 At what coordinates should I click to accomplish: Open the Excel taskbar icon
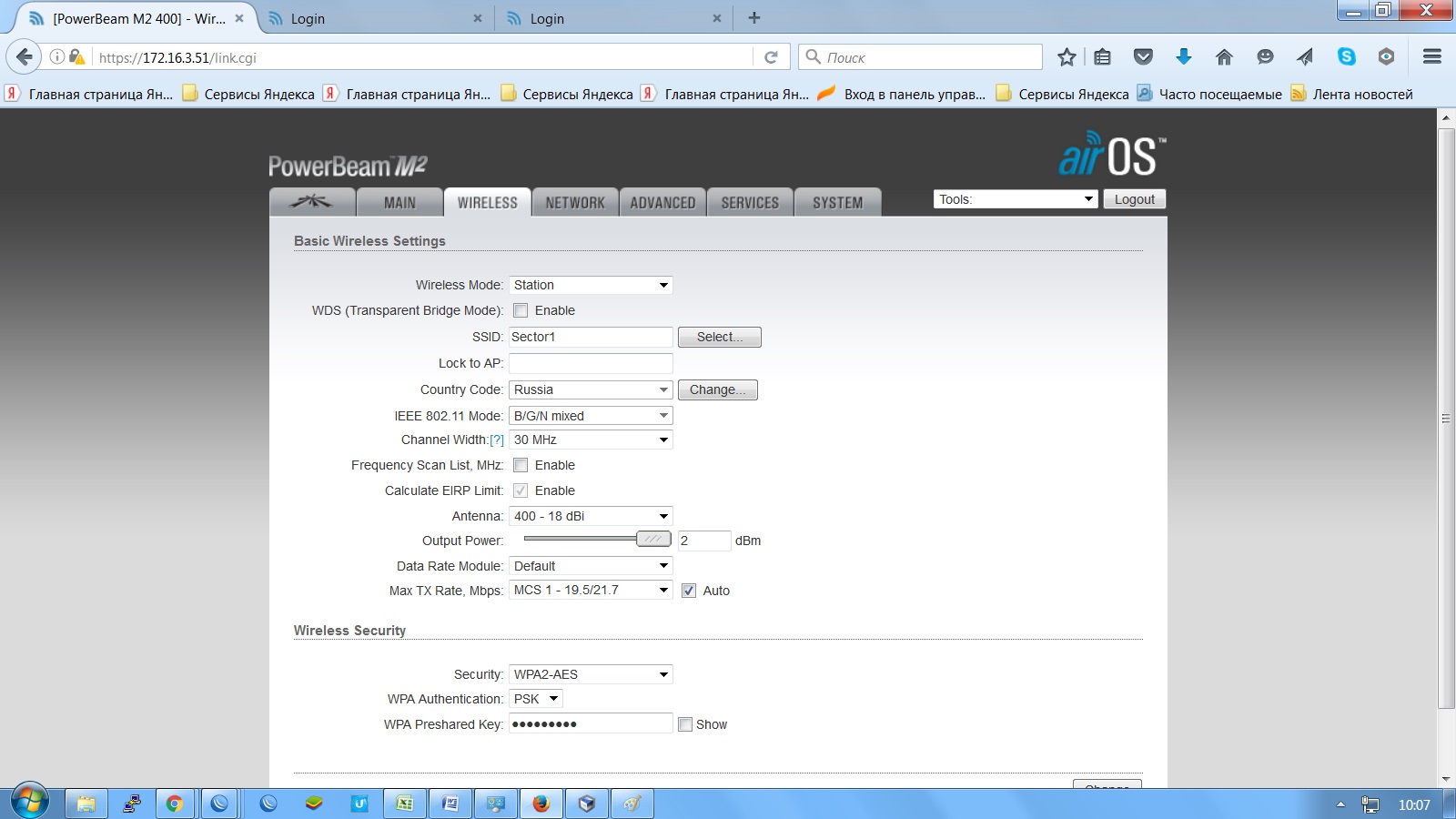(x=405, y=804)
